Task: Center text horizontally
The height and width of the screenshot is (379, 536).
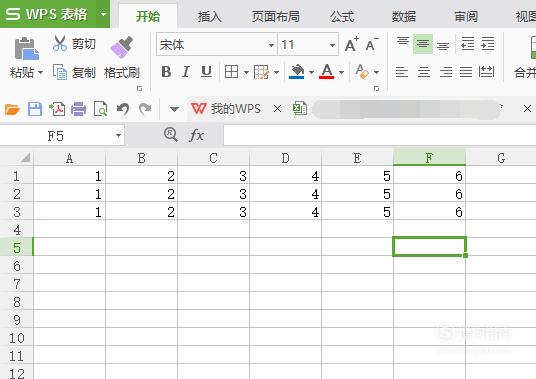Action: (x=424, y=72)
